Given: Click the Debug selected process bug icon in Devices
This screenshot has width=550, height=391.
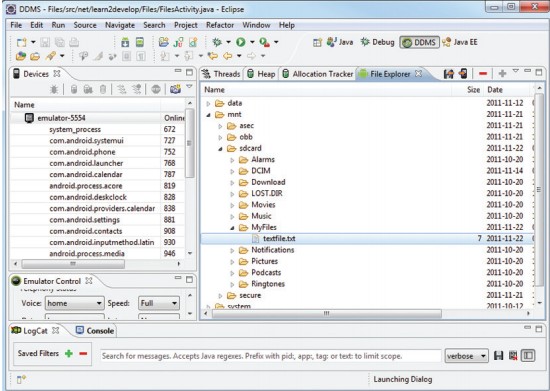Looking at the screenshot, I should [54, 89].
